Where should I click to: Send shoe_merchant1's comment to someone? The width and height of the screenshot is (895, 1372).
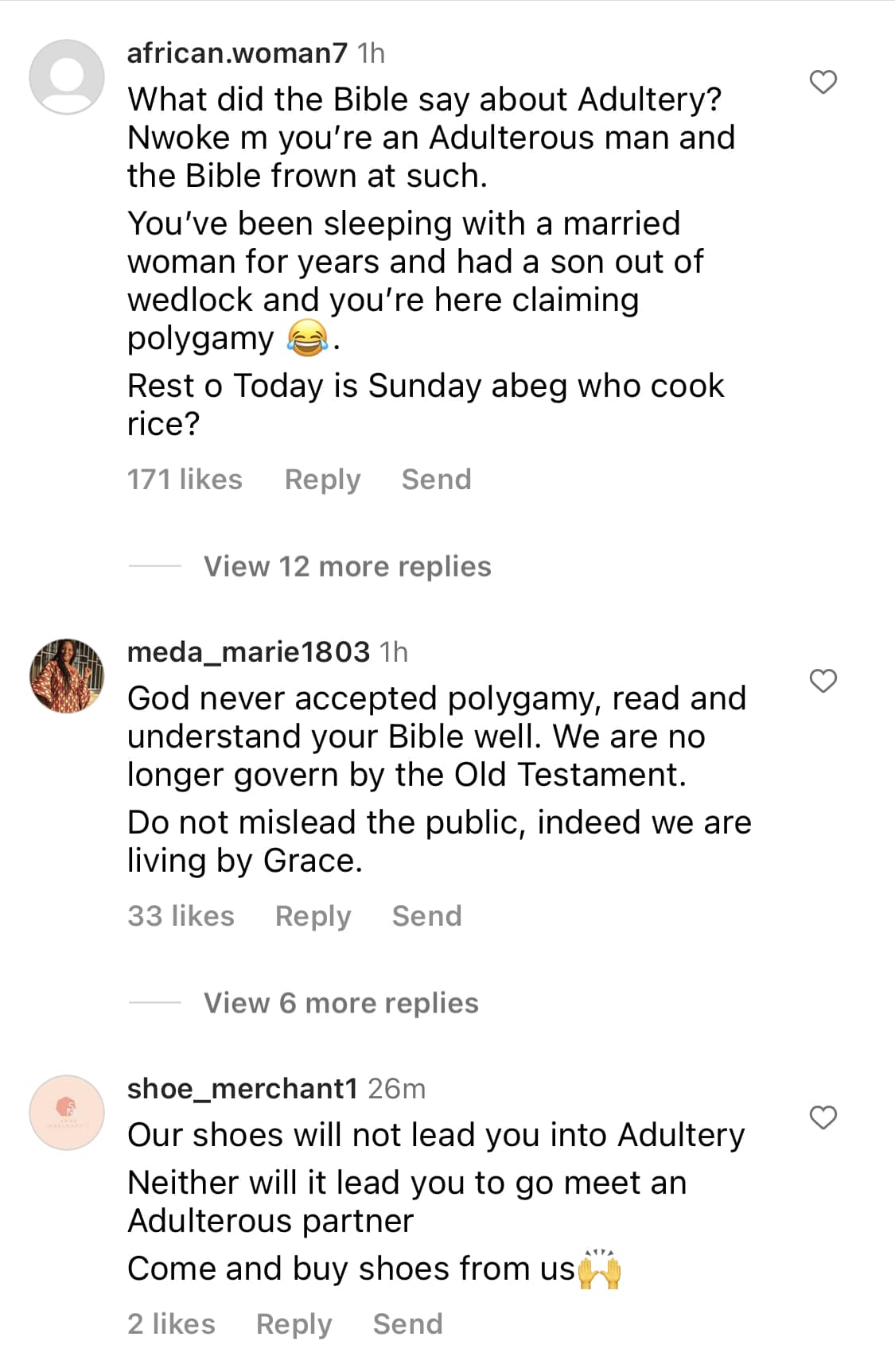pos(407,1324)
